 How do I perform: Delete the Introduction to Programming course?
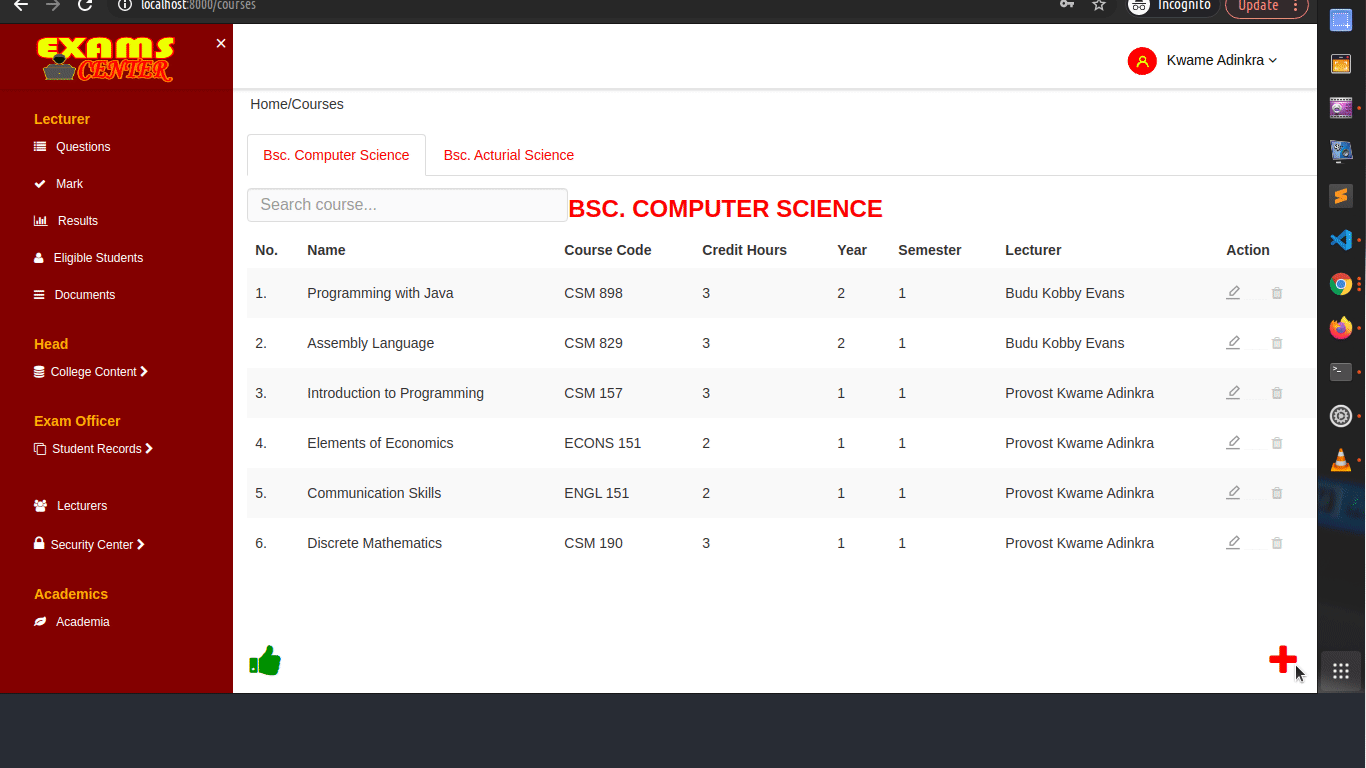(1277, 393)
